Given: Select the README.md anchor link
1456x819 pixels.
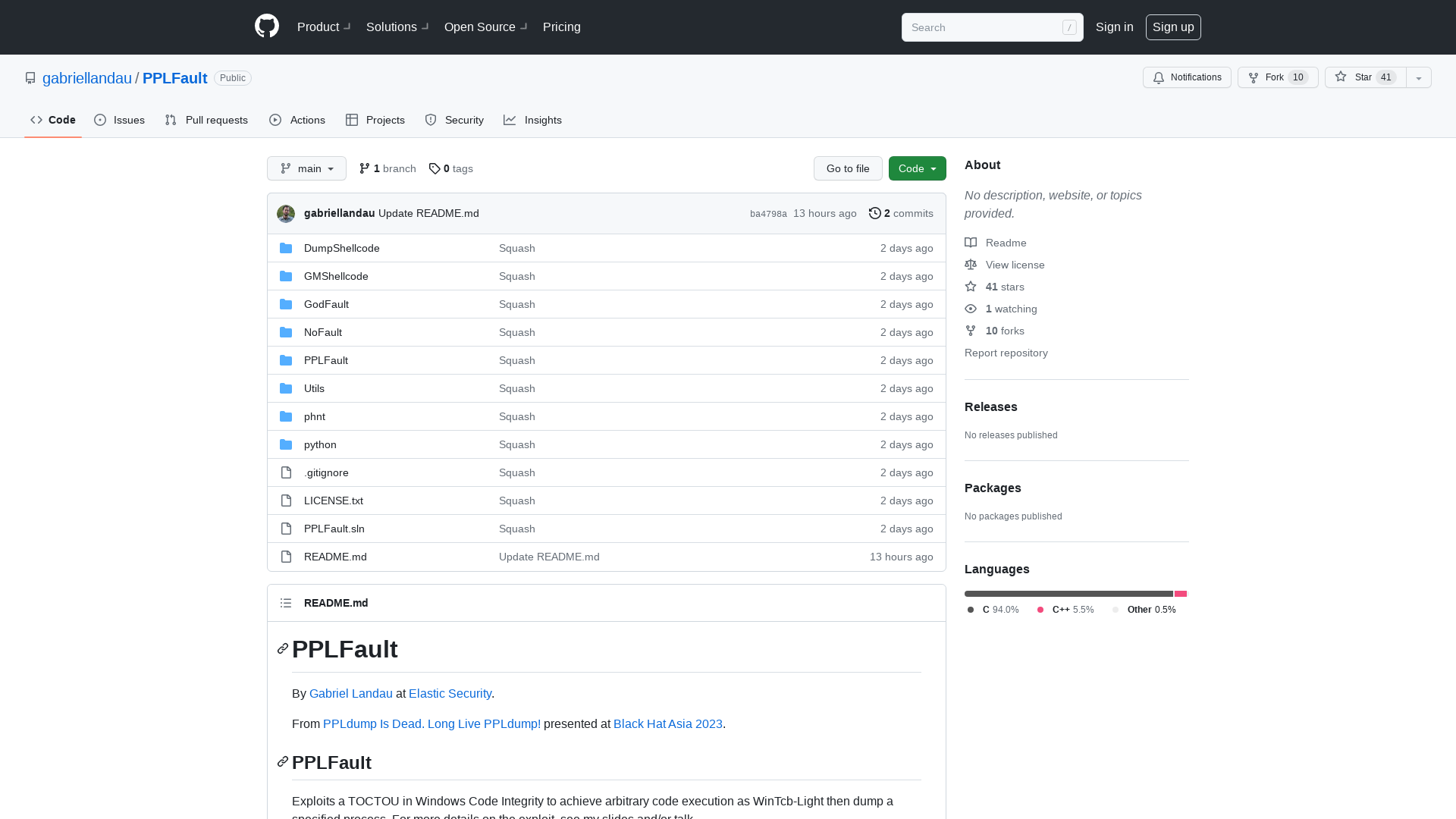Looking at the screenshot, I should click(283, 649).
